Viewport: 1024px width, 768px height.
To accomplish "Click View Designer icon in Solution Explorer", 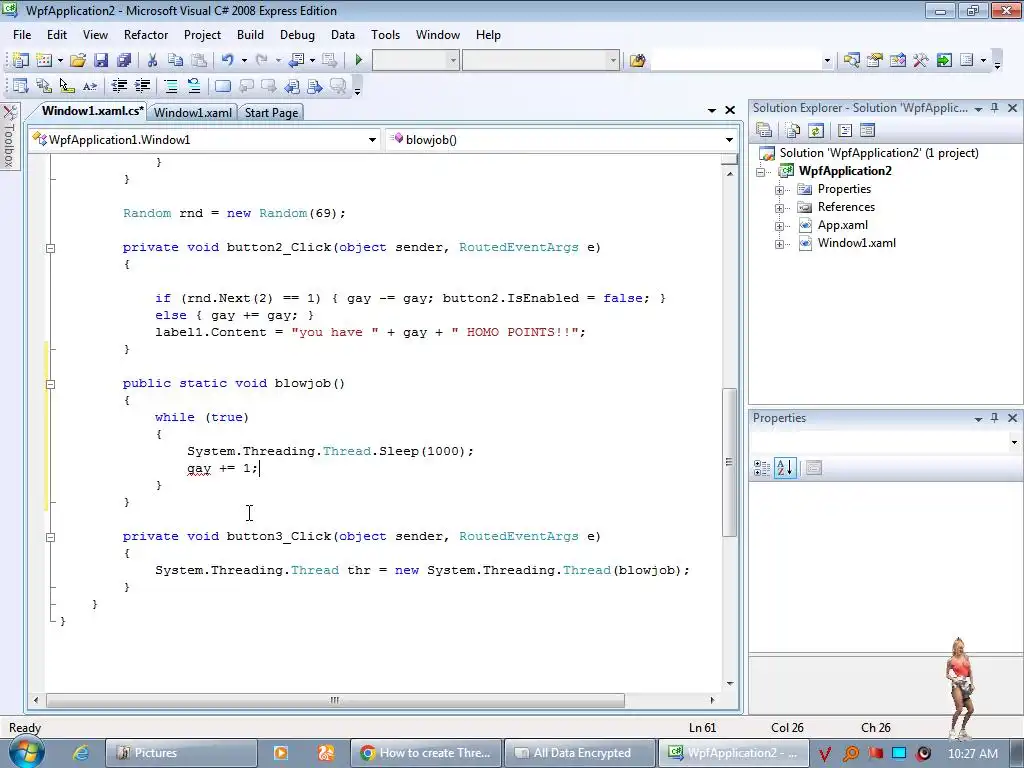I will pos(867,131).
